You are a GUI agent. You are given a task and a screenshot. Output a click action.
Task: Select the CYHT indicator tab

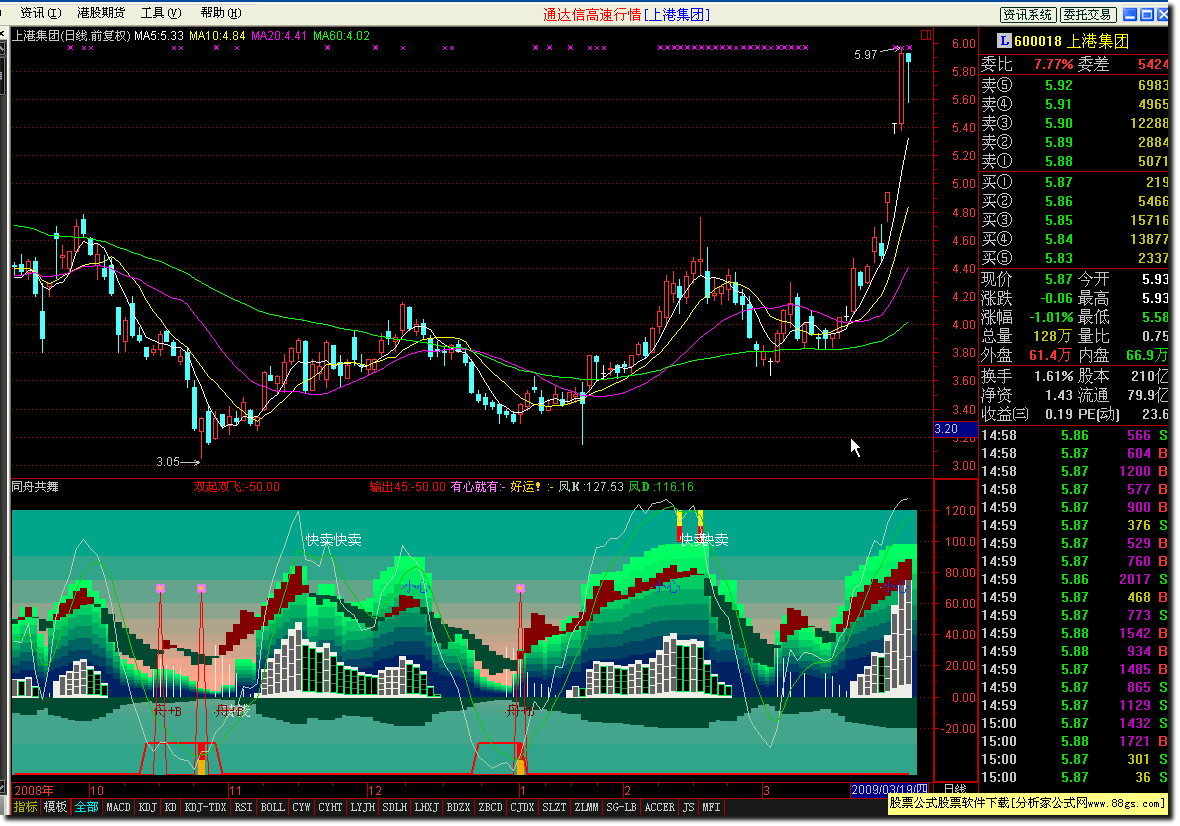point(330,807)
